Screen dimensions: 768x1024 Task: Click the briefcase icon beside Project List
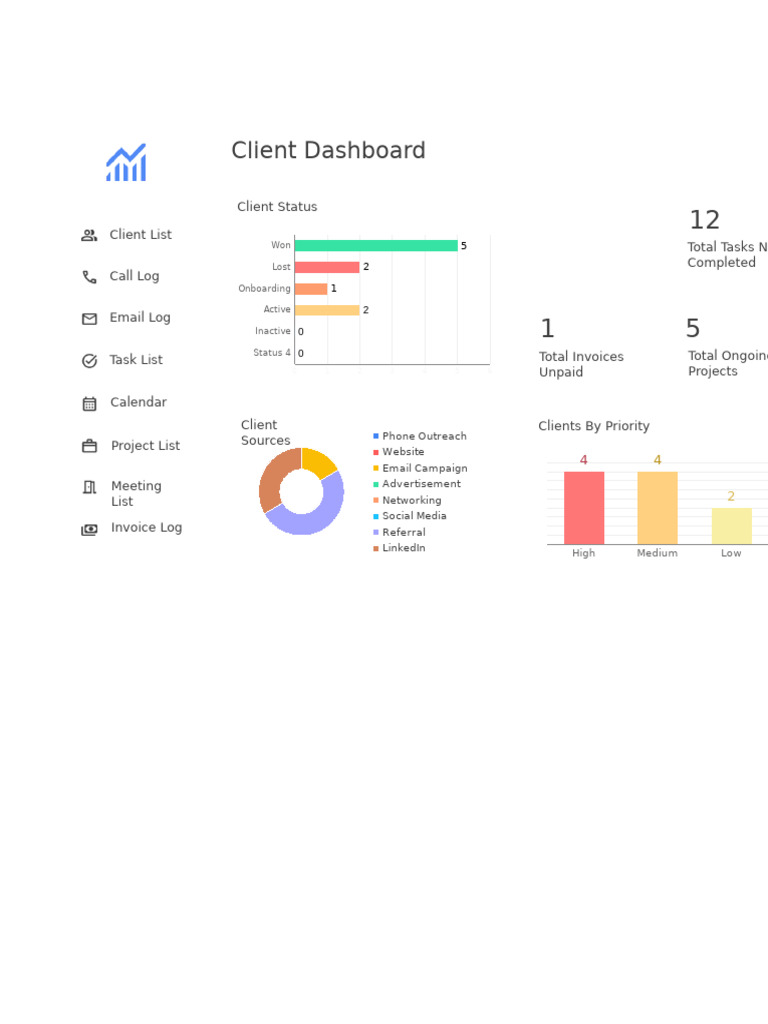click(x=89, y=446)
